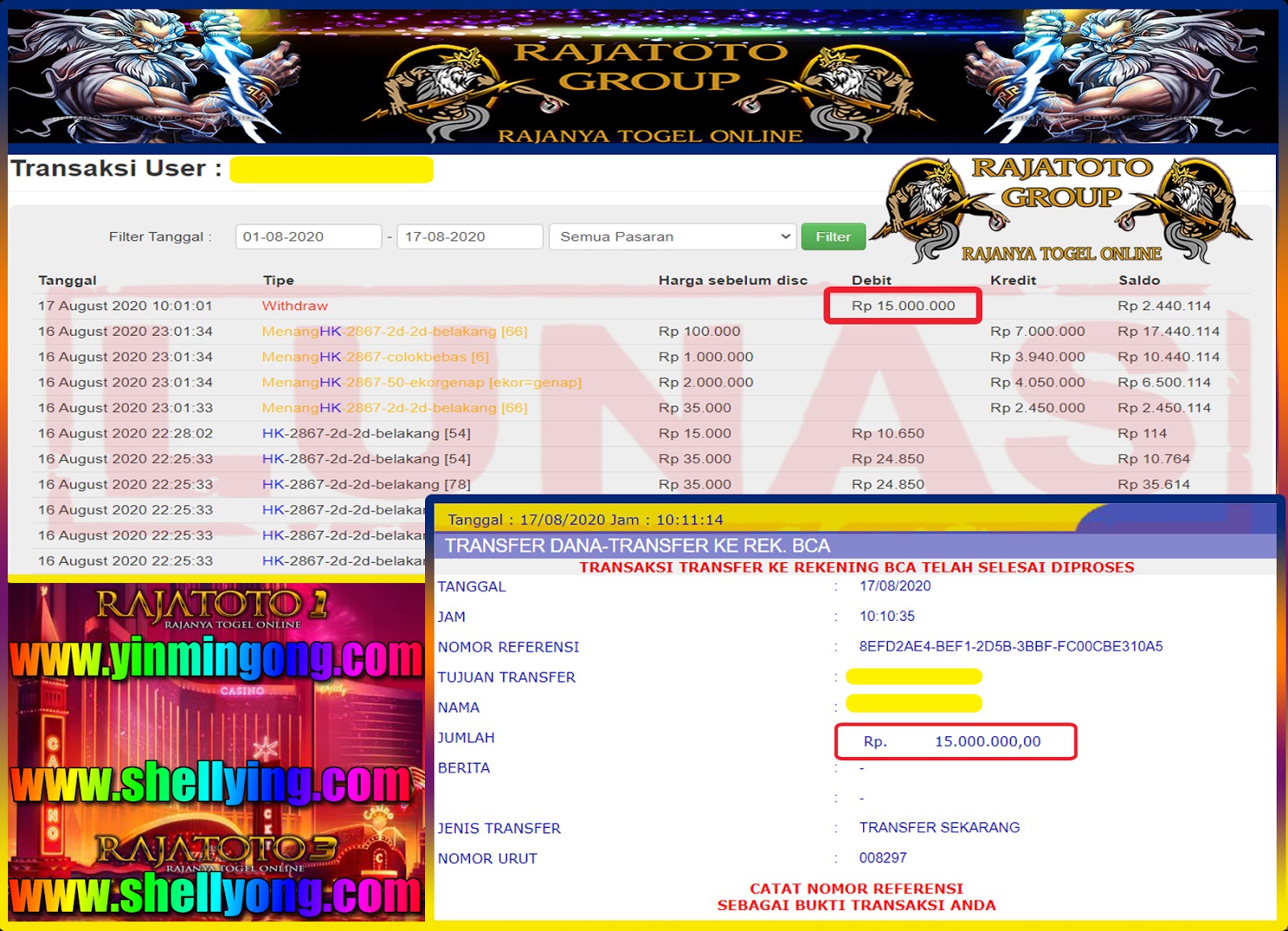Screen dimensions: 1288x931
Task: Select the Rp 17.440.114 saldo value
Action: (x=1169, y=332)
